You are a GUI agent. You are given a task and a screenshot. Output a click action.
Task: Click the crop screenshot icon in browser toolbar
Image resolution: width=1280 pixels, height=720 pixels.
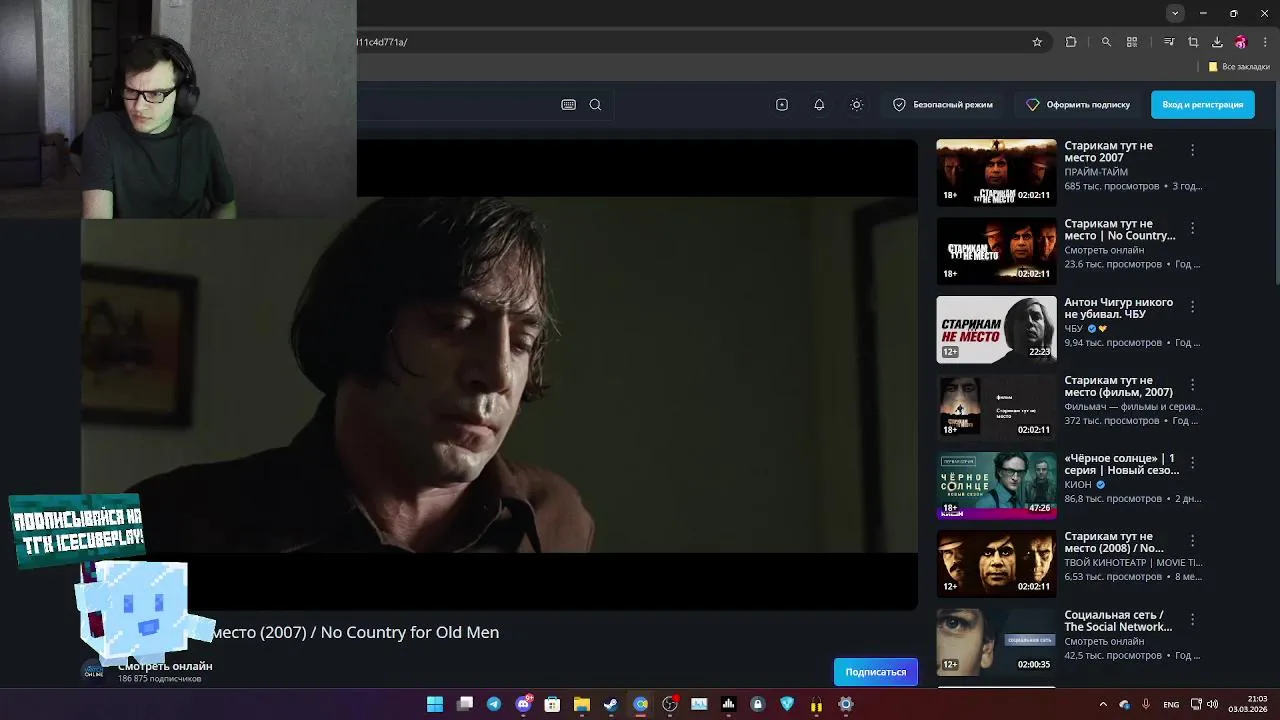point(1193,42)
